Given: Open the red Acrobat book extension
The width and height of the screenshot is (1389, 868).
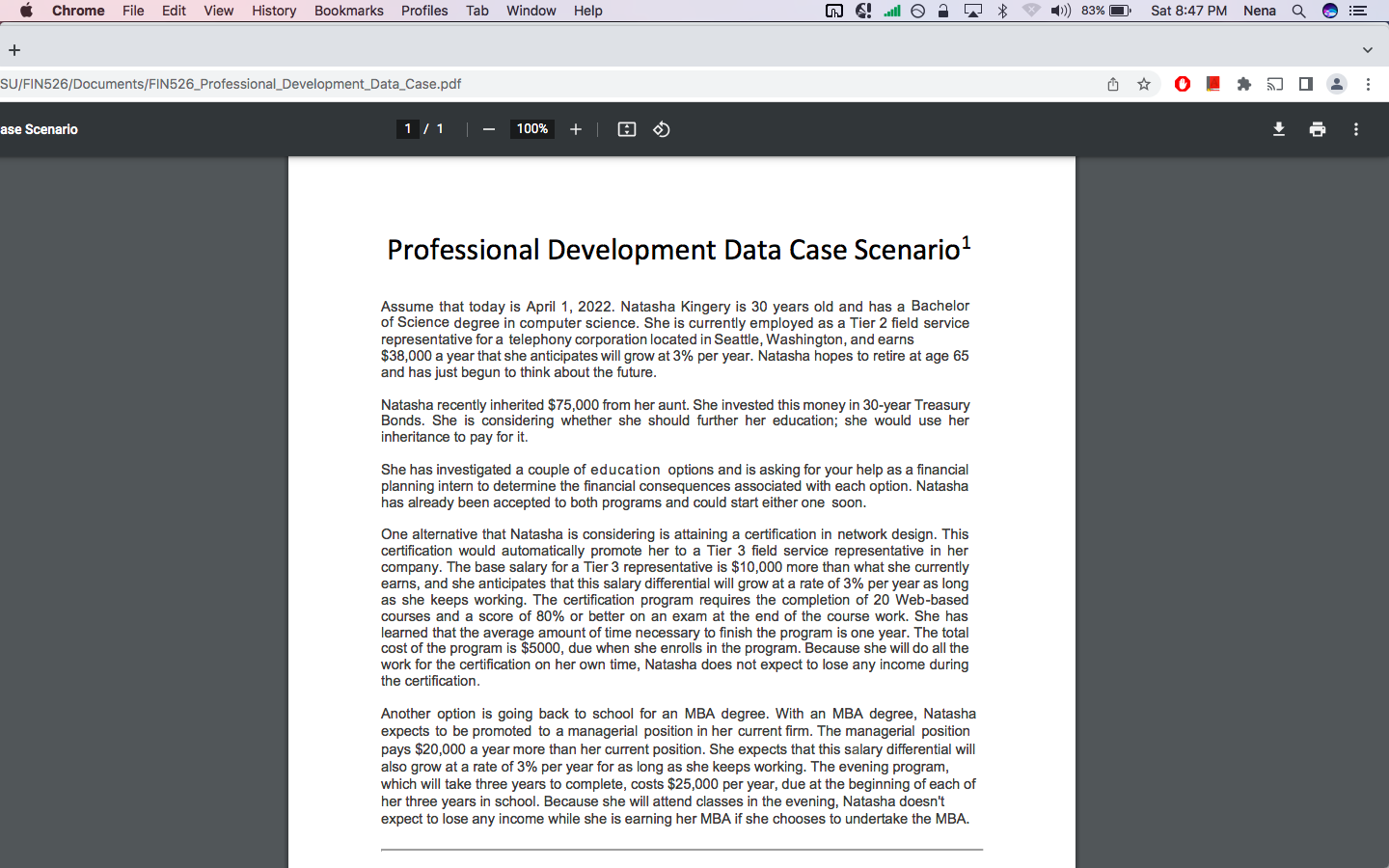Looking at the screenshot, I should point(1213,84).
